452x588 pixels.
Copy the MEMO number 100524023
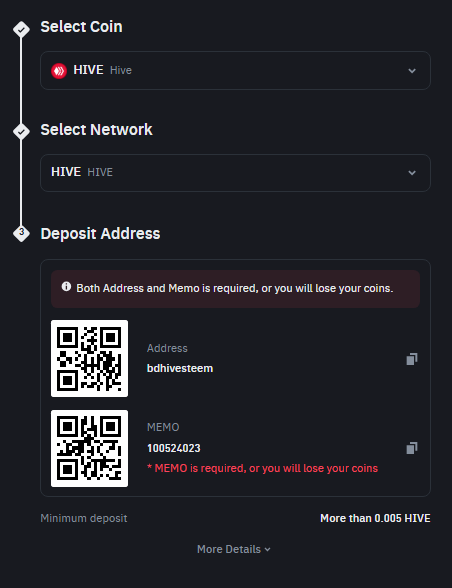click(412, 448)
